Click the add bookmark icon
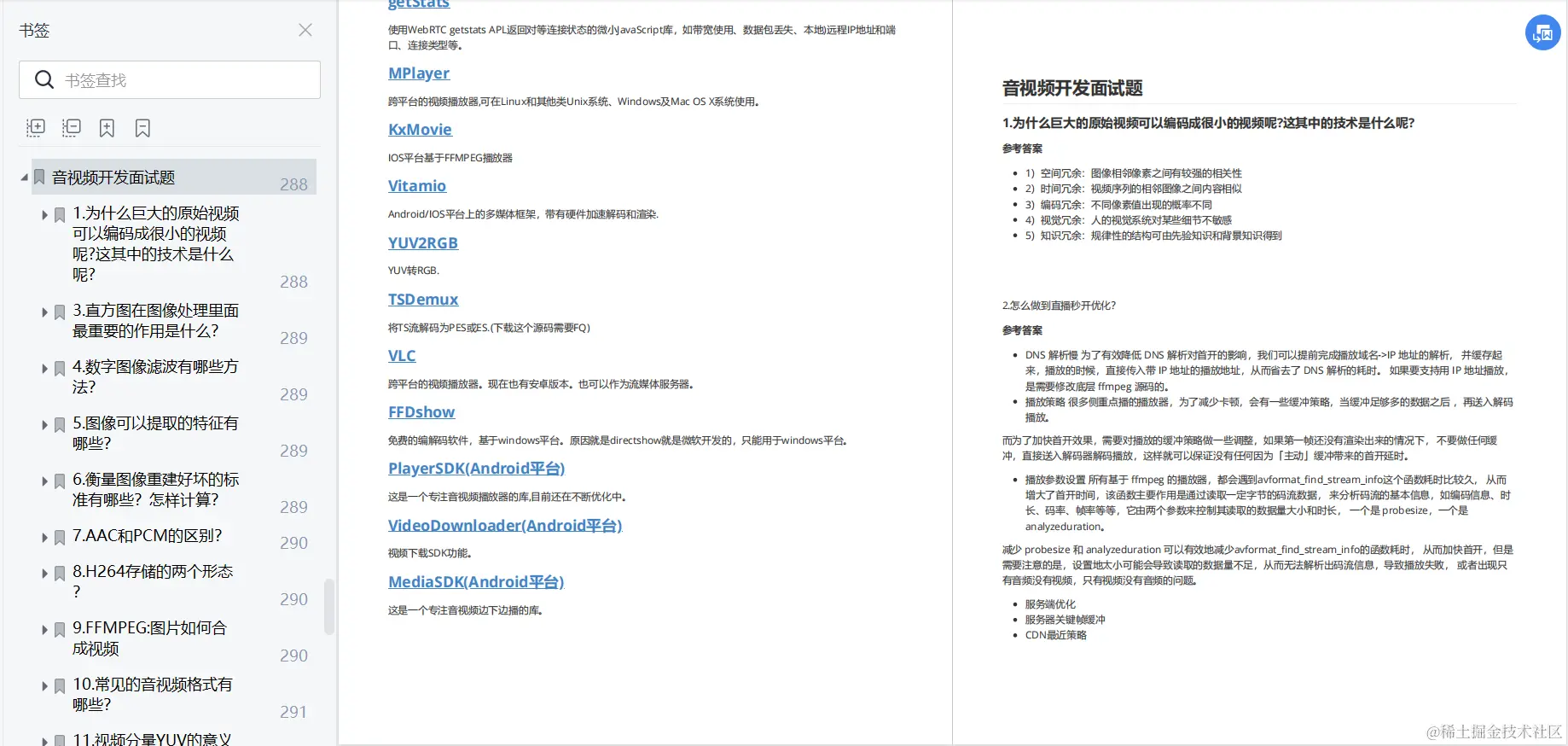 coord(107,128)
